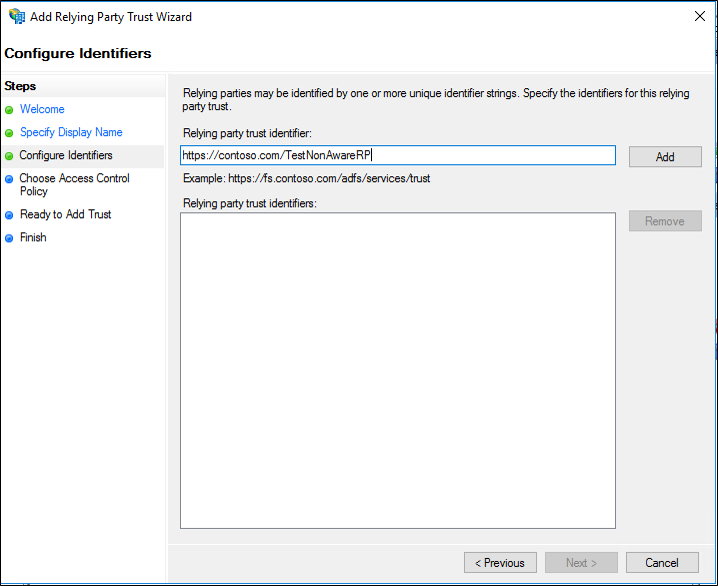
Task: Click the Add button
Action: click(665, 157)
